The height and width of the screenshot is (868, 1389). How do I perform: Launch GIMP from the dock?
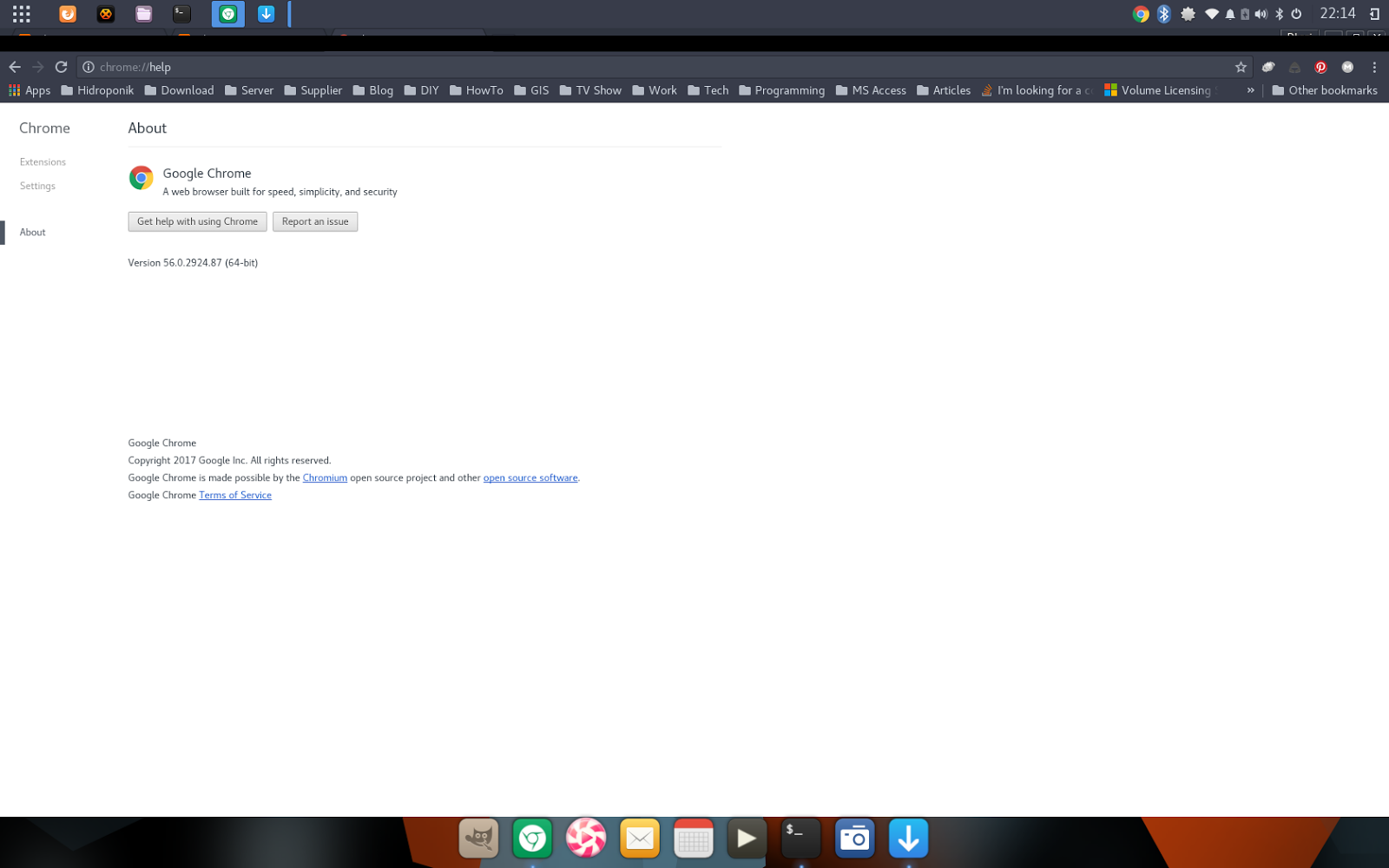click(x=478, y=838)
